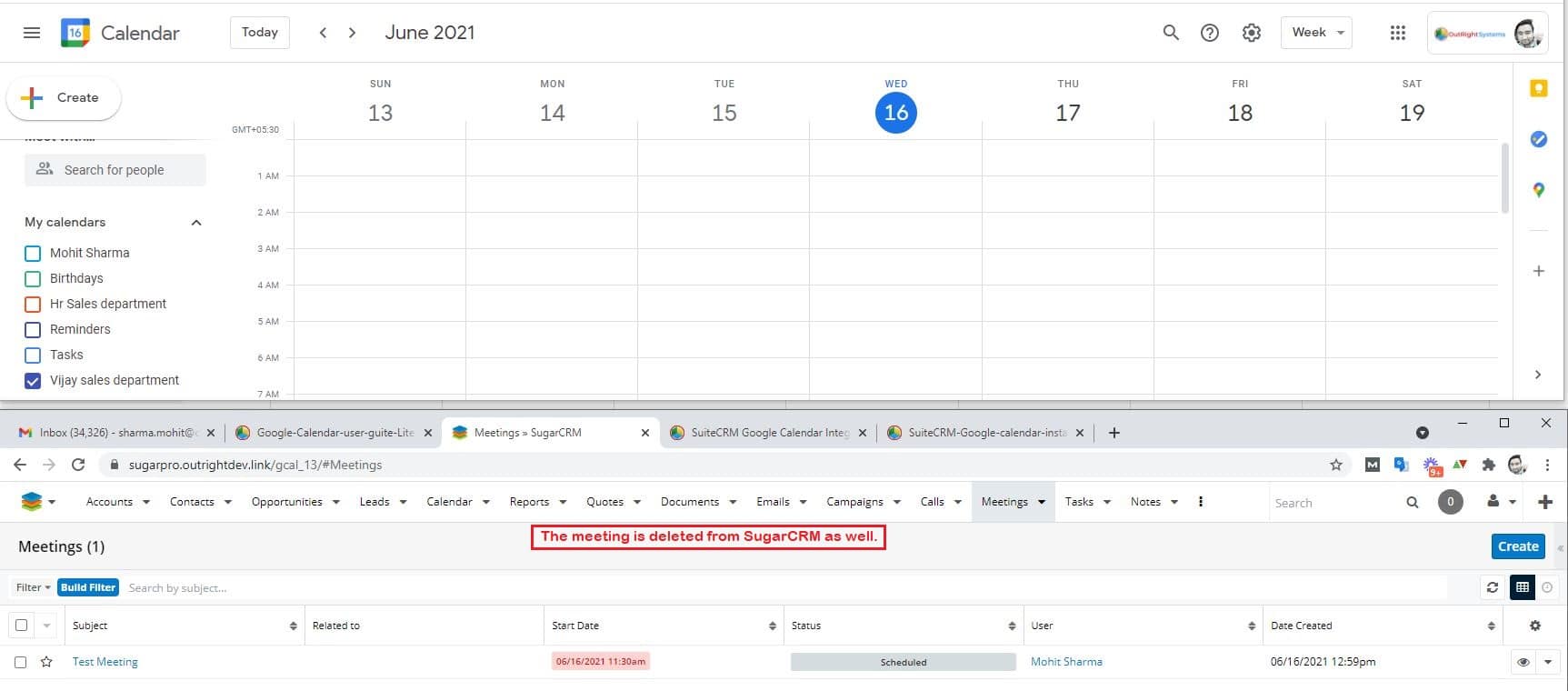Click Build Filter button
Image resolution: width=1568 pixels, height=691 pixels.
[x=88, y=587]
